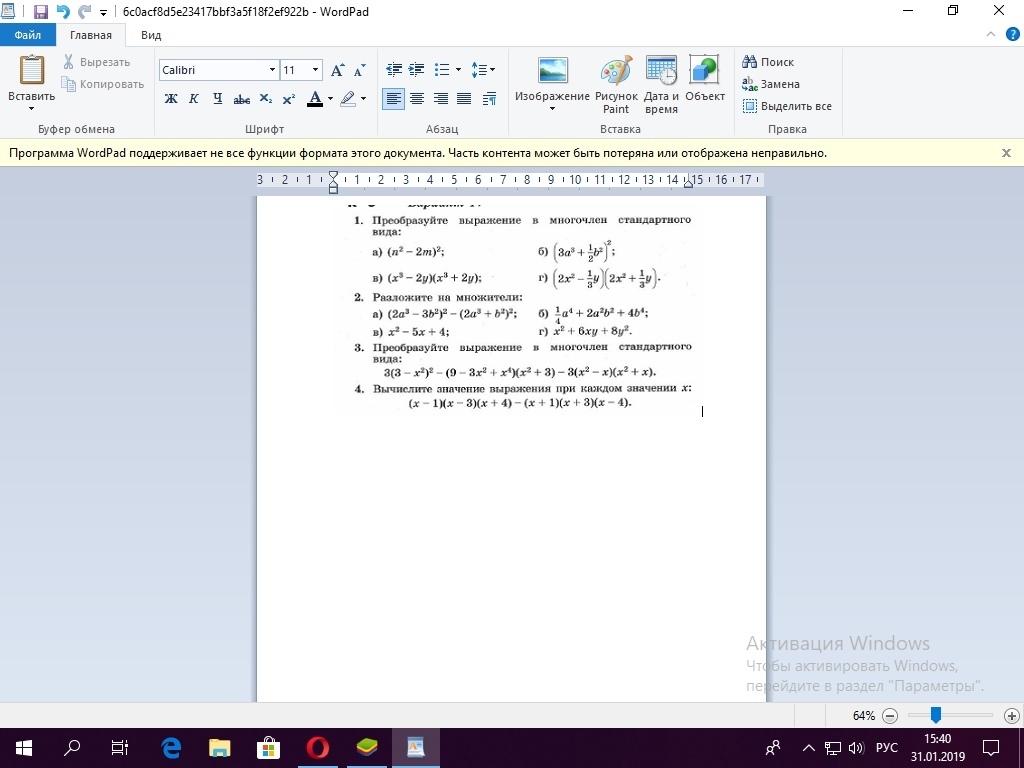Toggle italic К formatting
This screenshot has width=1024, height=768.
click(194, 99)
